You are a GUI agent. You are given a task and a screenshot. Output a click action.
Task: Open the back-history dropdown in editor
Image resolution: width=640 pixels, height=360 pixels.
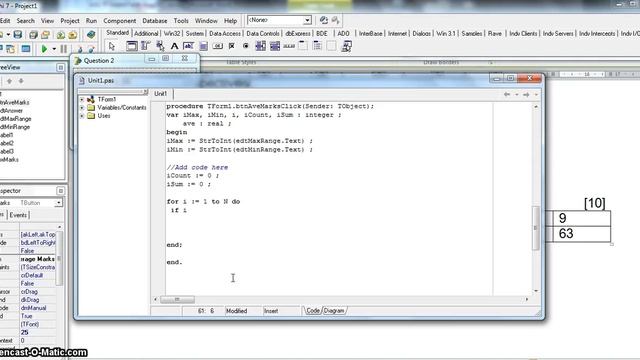[x=516, y=95]
